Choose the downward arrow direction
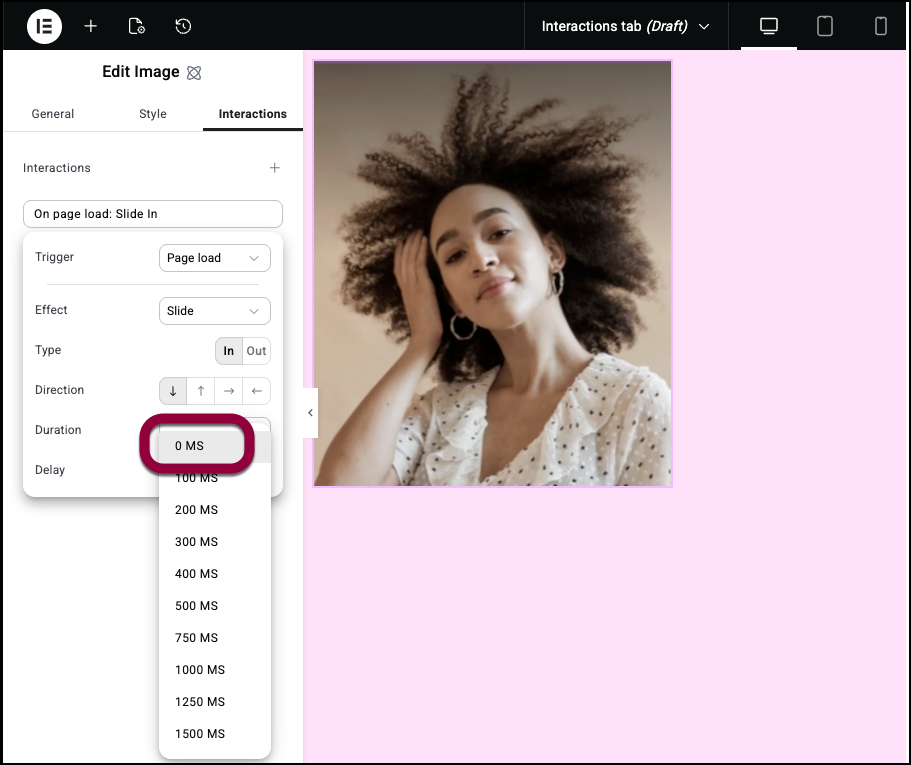The width and height of the screenshot is (911, 765). [x=173, y=391]
